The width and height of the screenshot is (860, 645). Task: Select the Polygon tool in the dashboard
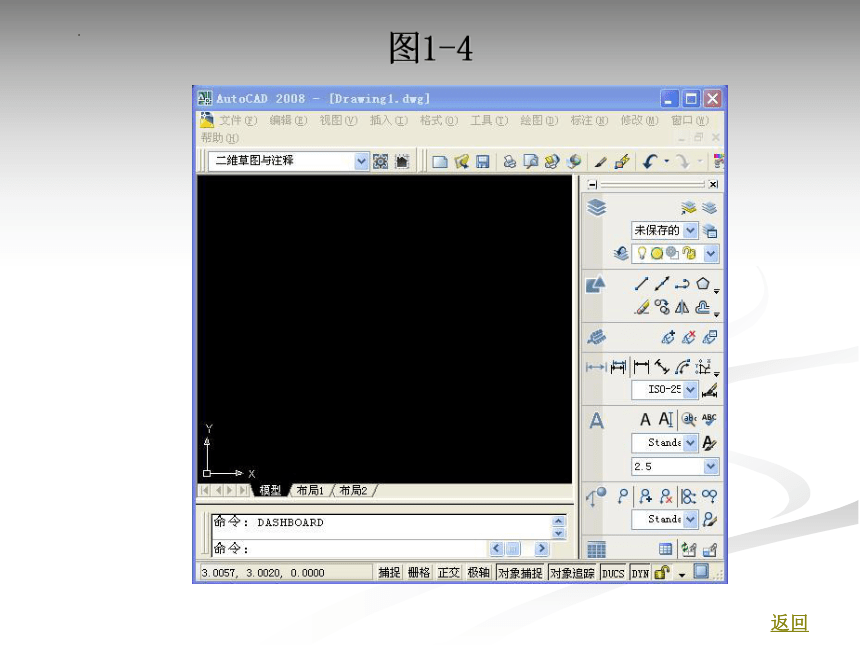click(x=703, y=284)
